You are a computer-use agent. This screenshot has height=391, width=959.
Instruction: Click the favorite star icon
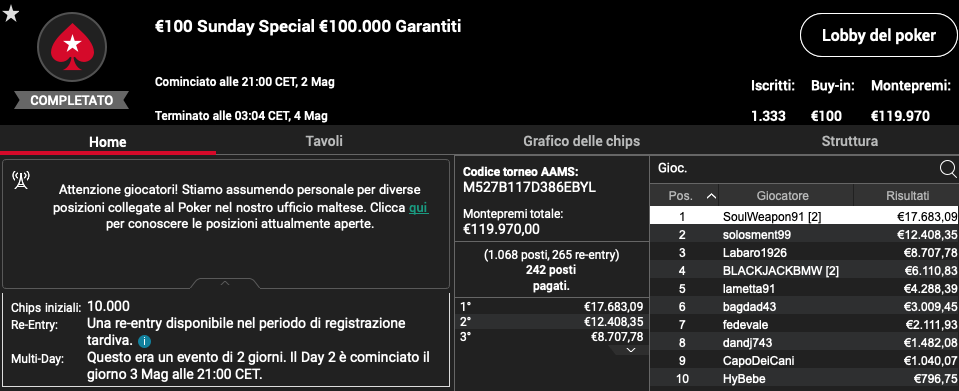coord(11,13)
